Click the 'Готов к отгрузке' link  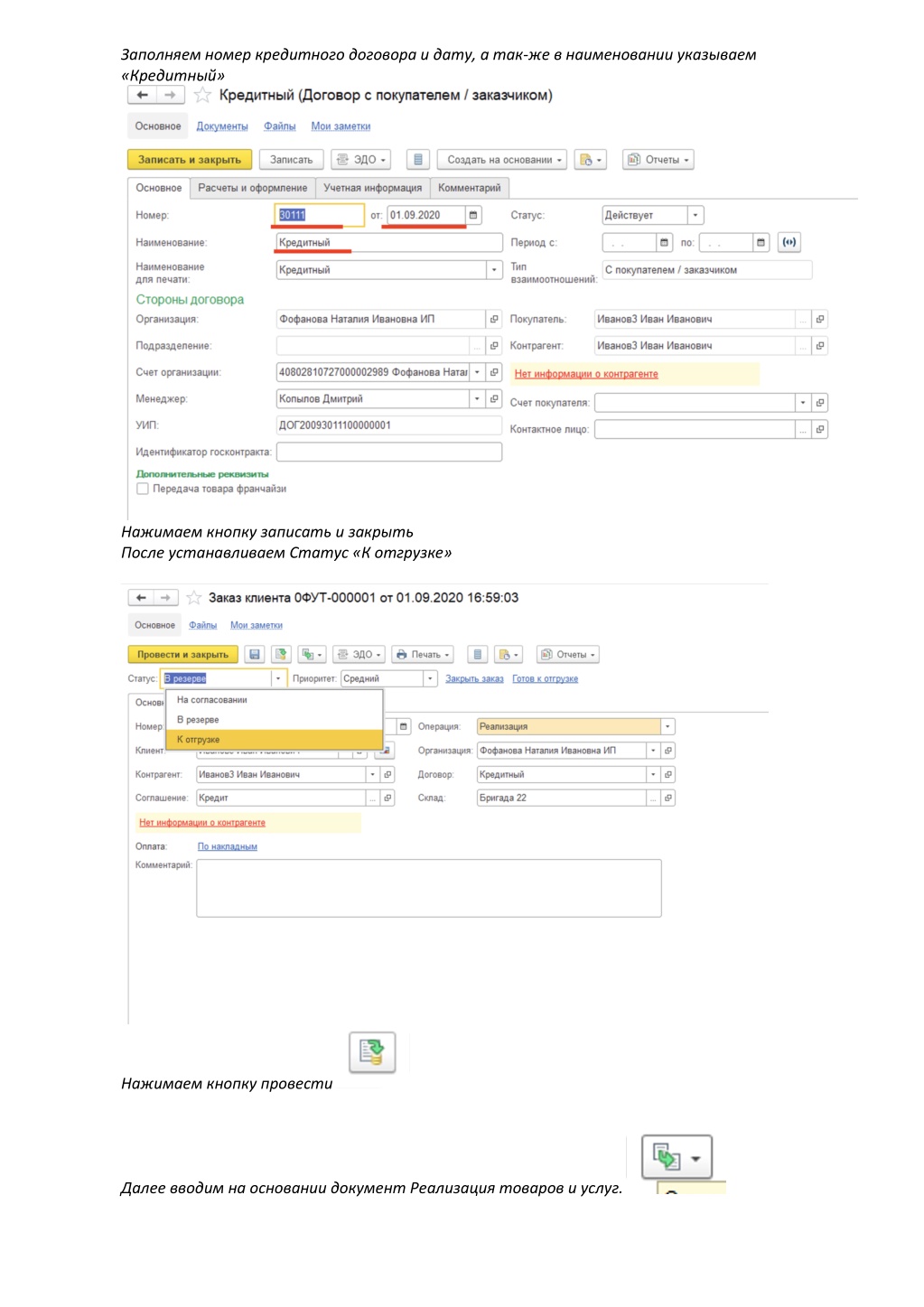pyautogui.click(x=545, y=678)
